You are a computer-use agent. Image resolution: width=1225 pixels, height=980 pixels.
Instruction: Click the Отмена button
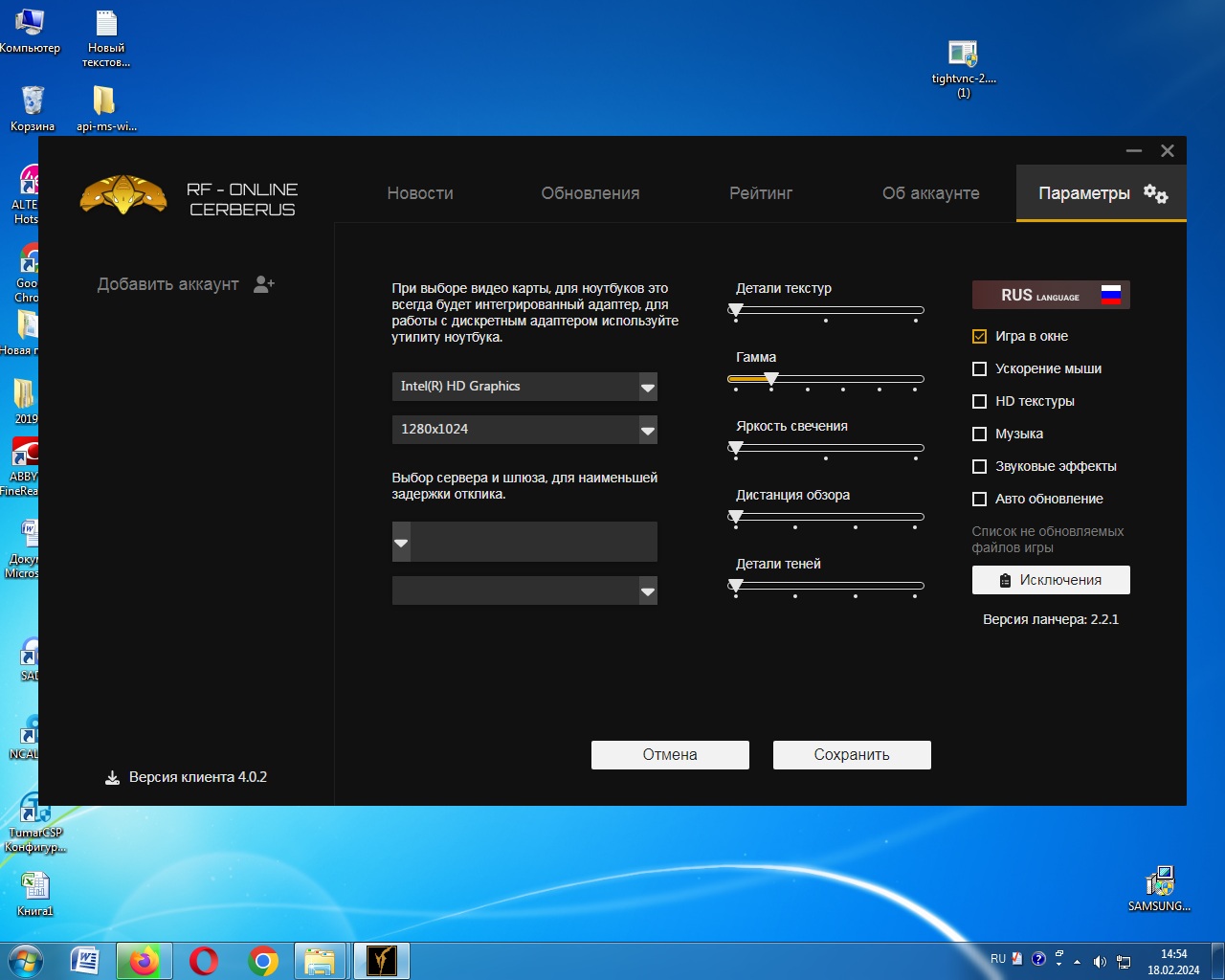point(670,755)
